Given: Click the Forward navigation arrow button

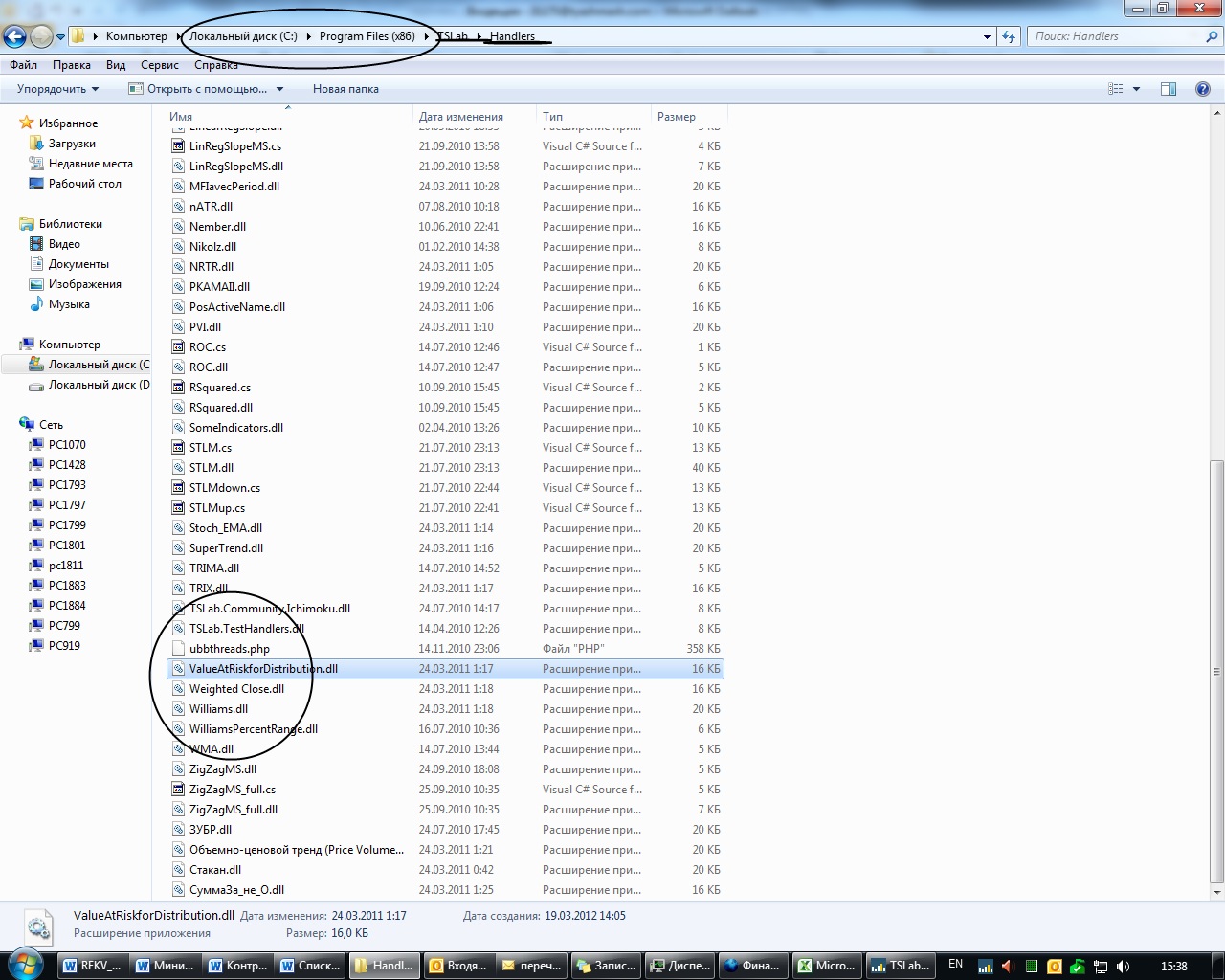Looking at the screenshot, I should pos(41,36).
